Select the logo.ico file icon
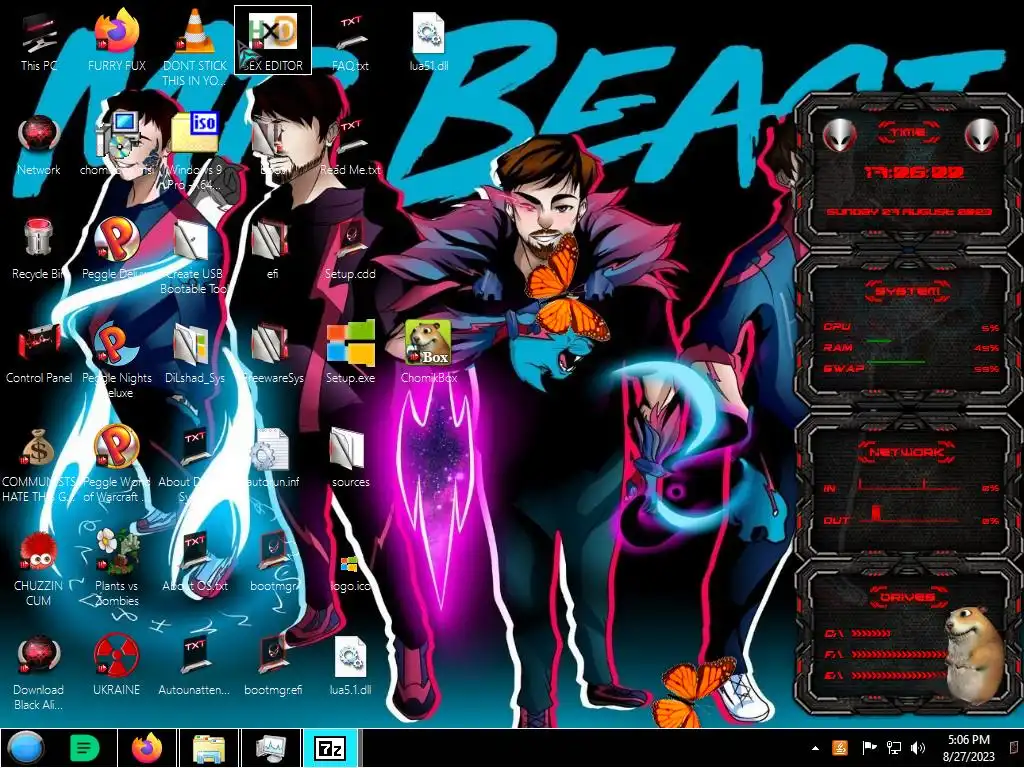This screenshot has height=768, width=1024. click(350, 571)
